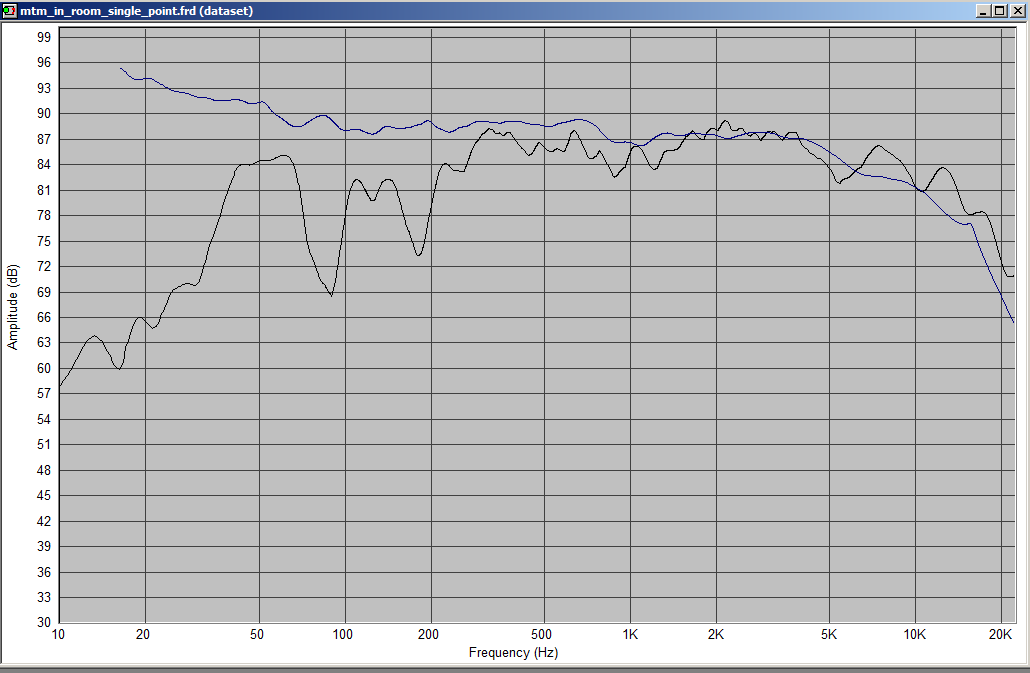The width and height of the screenshot is (1030, 673).
Task: Click the 48 amplitude axis value
Action: 44,470
